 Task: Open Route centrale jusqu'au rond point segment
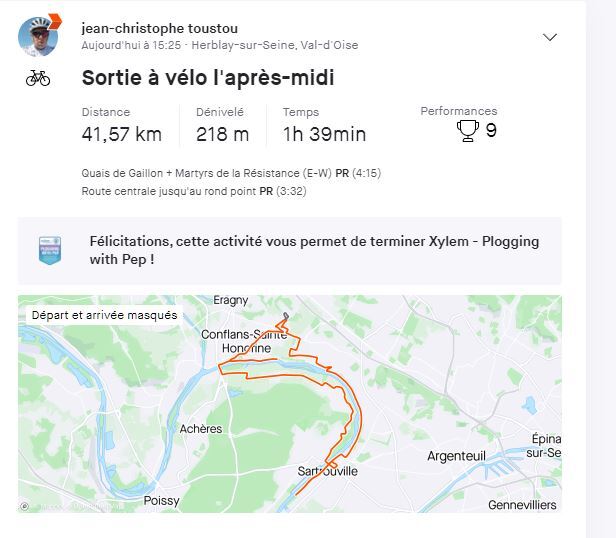pos(169,191)
